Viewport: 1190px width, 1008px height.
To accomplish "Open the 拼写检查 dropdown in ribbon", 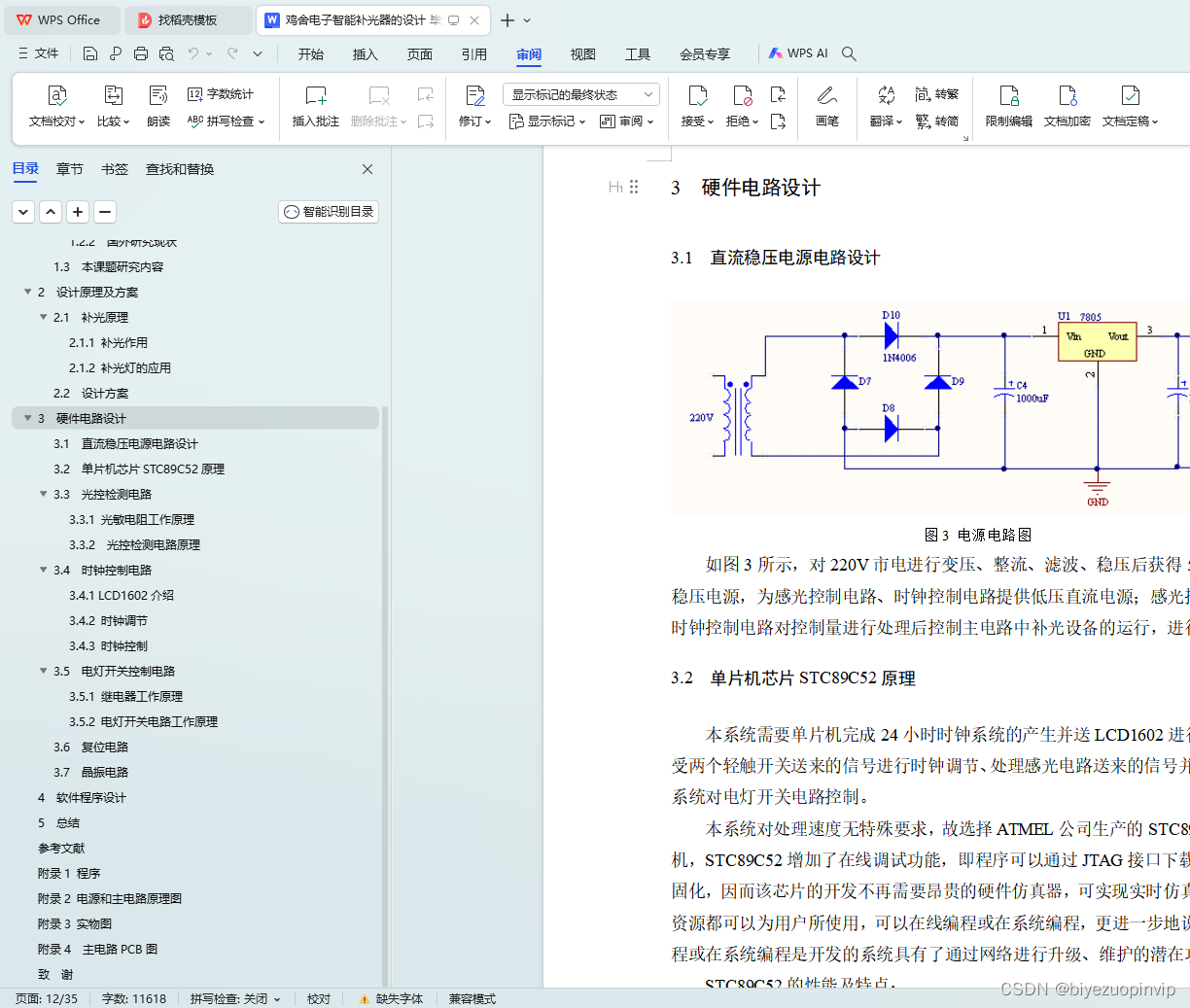I will [x=227, y=122].
